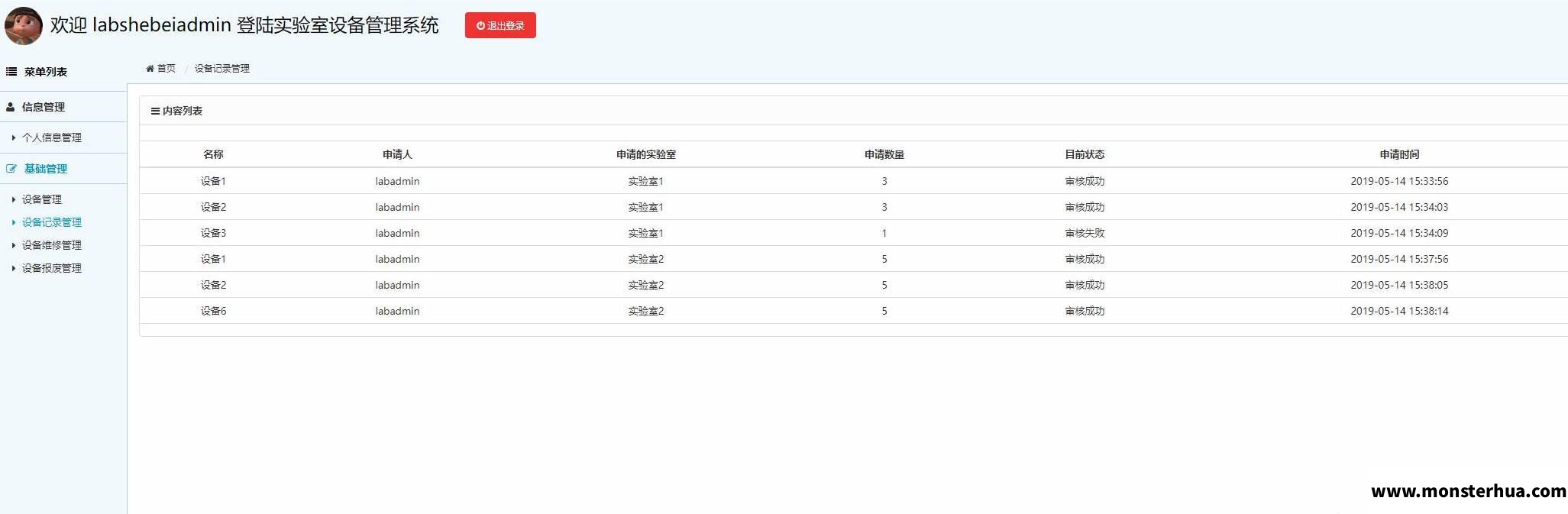Viewport: 1568px width, 514px height.
Task: Click the 目前状态 column header
Action: point(1085,154)
